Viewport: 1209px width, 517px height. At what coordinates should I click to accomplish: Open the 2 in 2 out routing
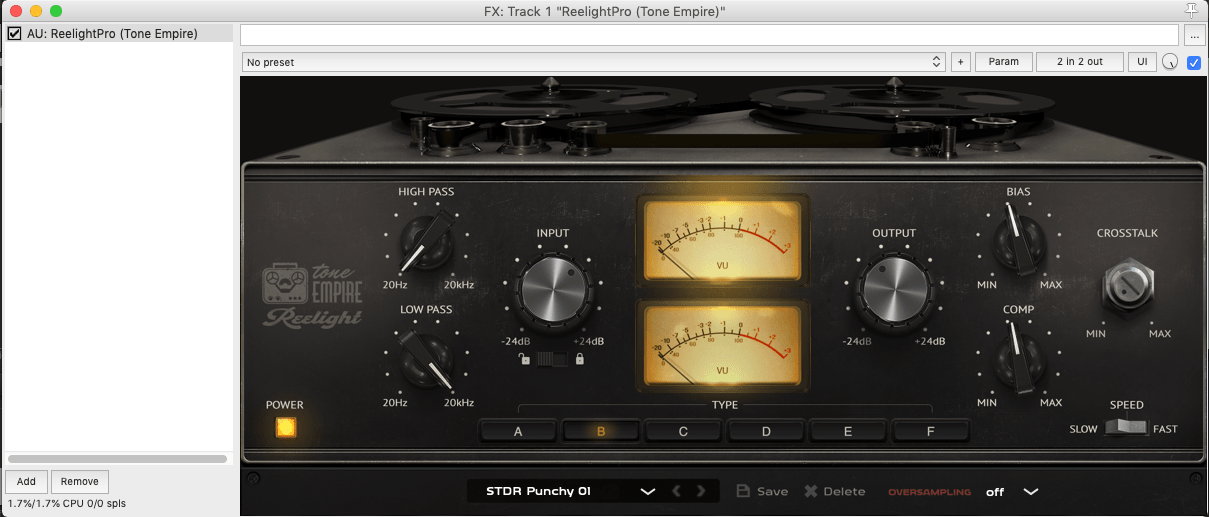pyautogui.click(x=1080, y=62)
